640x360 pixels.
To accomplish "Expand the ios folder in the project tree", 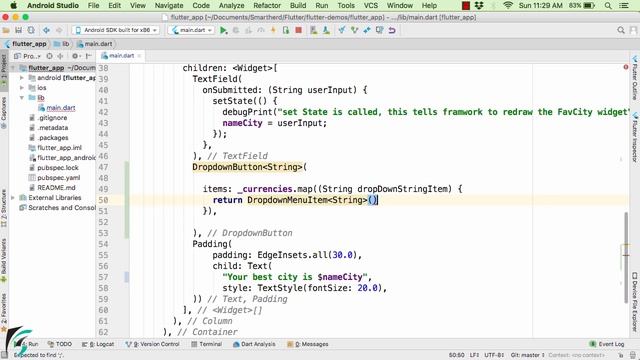I will [x=22, y=88].
